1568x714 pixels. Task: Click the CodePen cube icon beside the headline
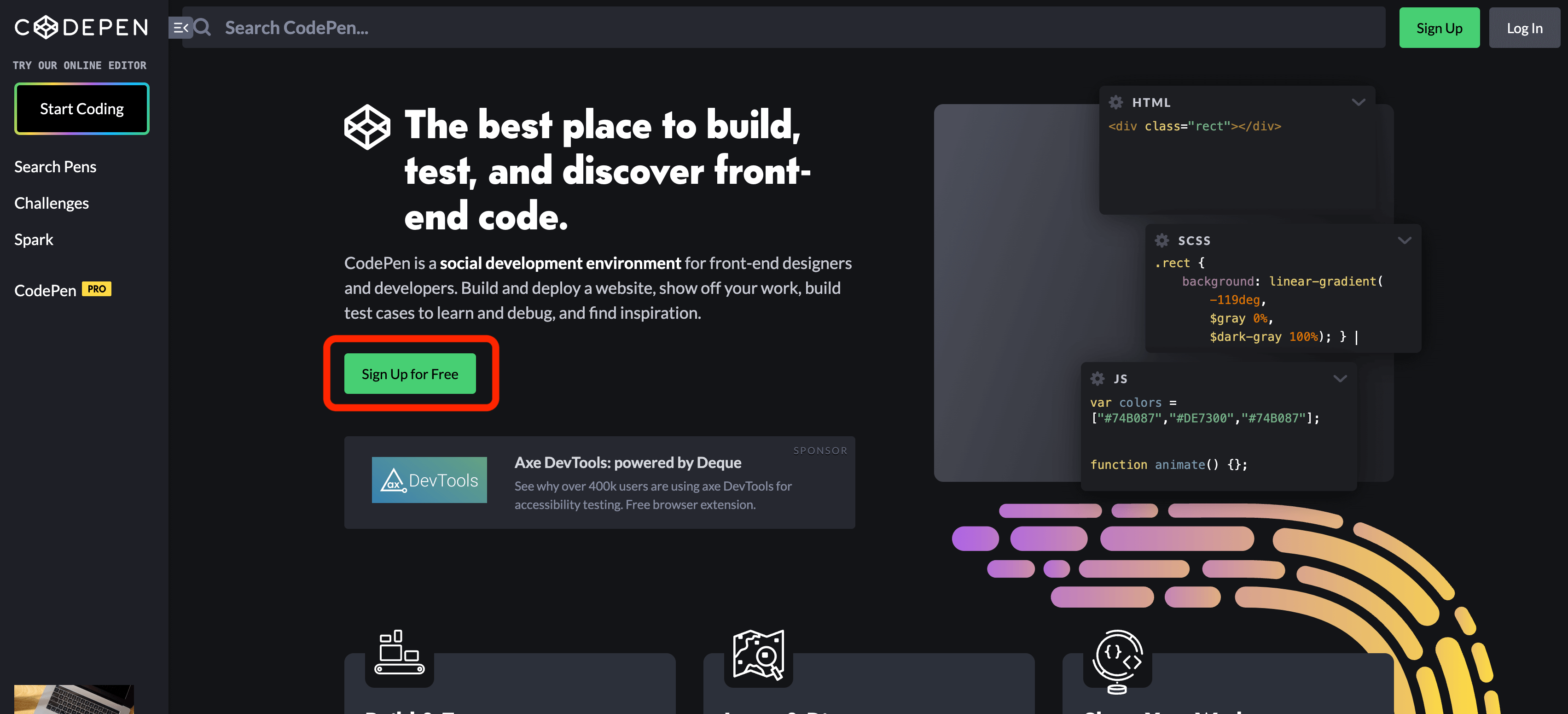[367, 127]
